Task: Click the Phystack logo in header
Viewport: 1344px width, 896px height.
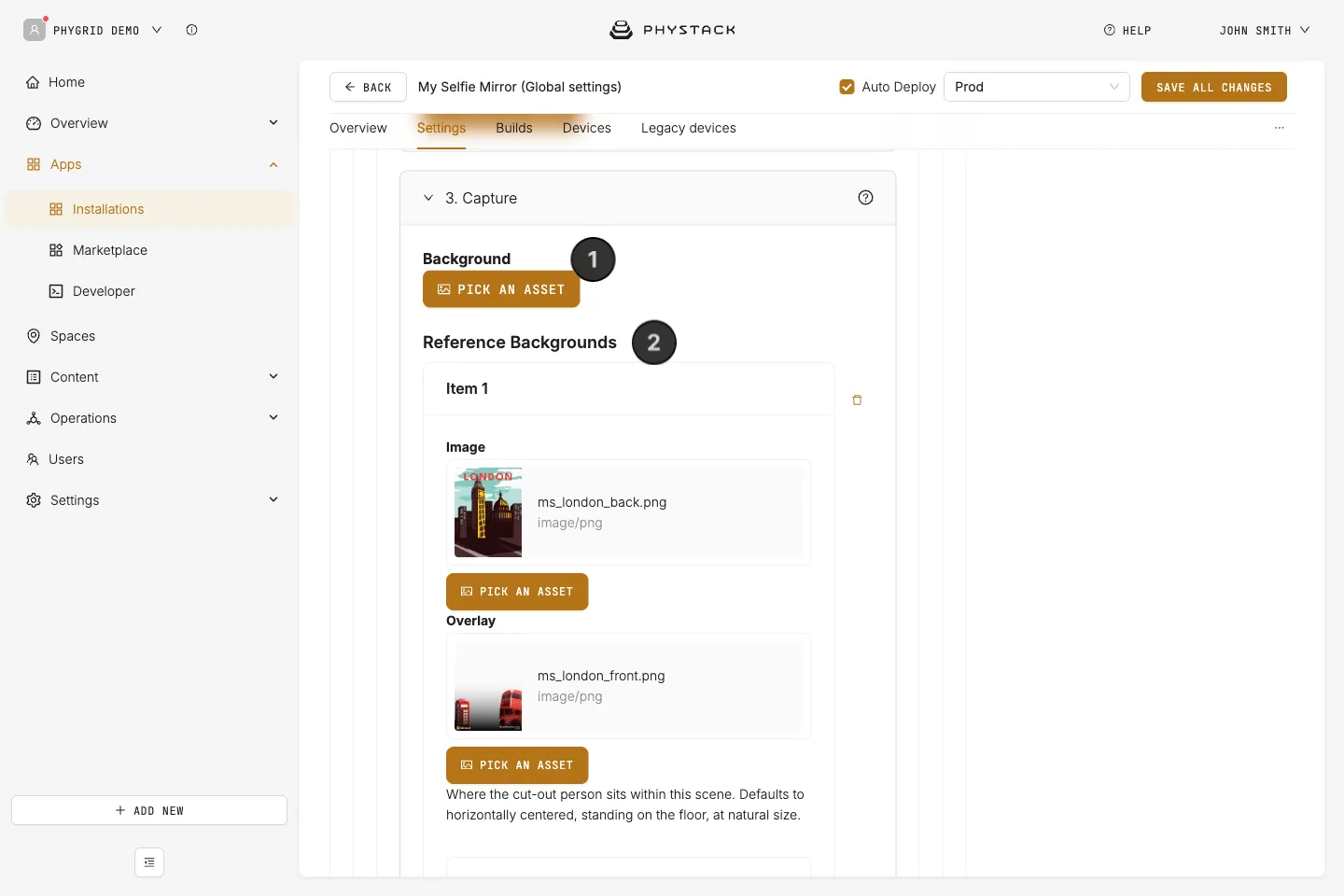Action: pos(672,30)
